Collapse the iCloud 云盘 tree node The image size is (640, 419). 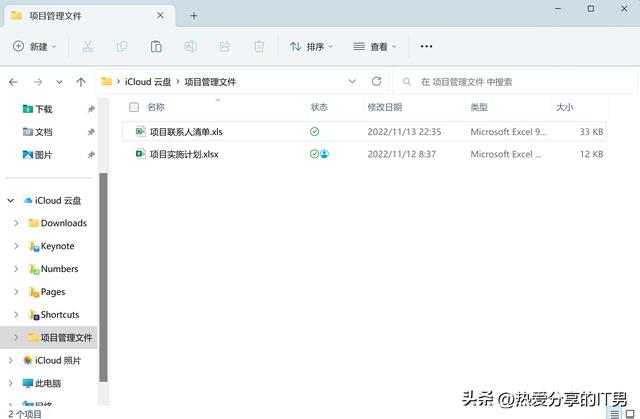(11, 200)
